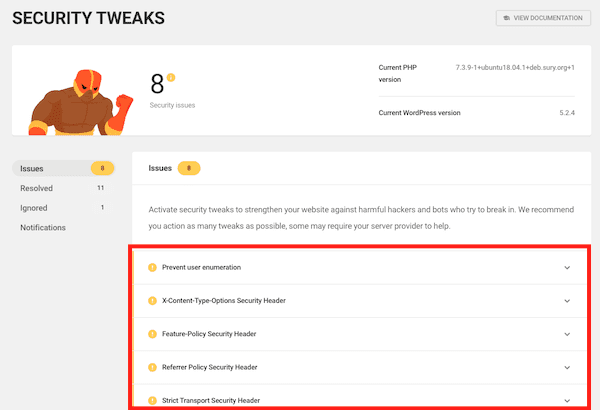Click the Issues count badge in panel header

tap(189, 168)
